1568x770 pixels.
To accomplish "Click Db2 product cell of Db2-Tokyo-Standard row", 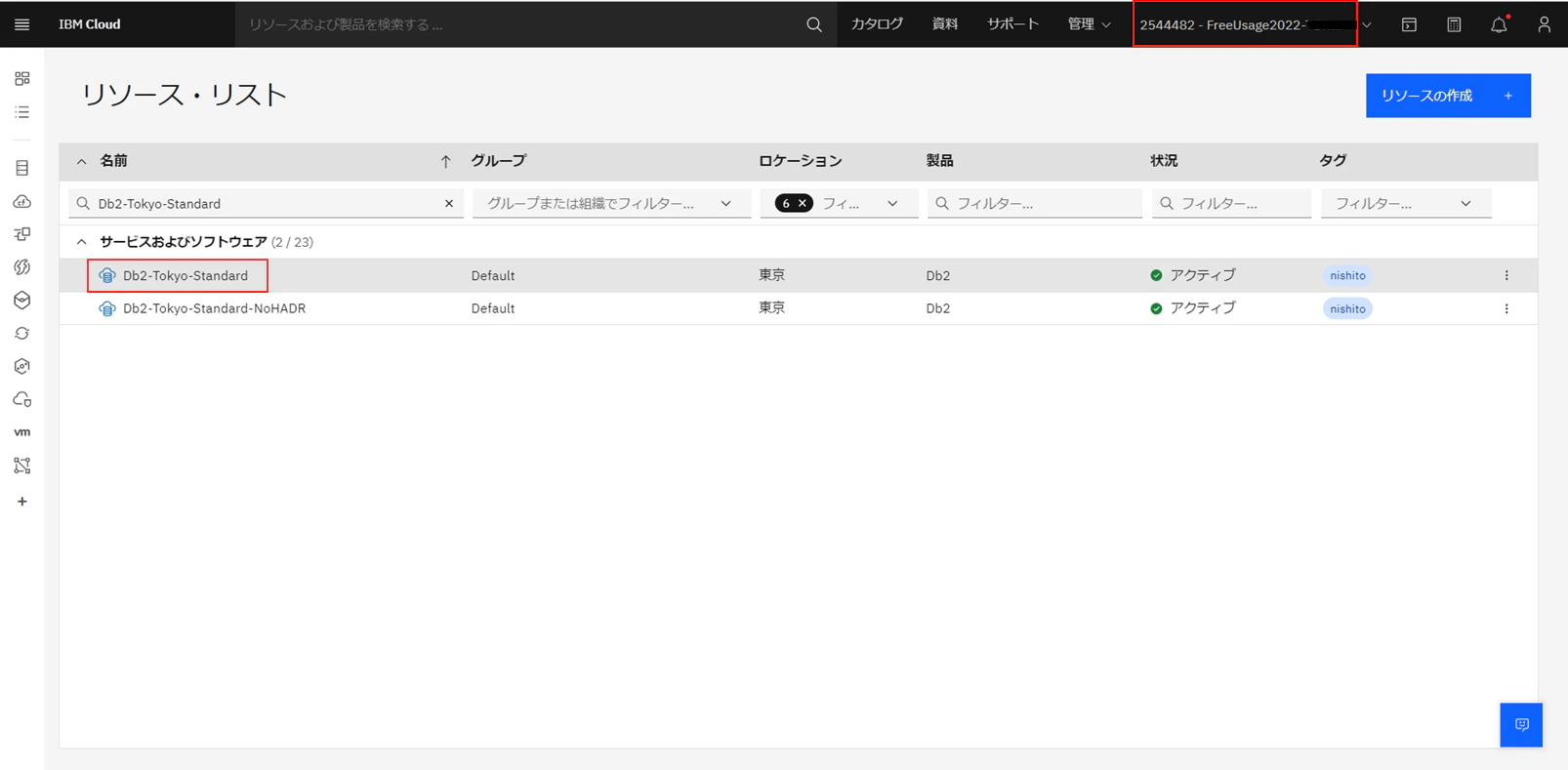I will (938, 276).
